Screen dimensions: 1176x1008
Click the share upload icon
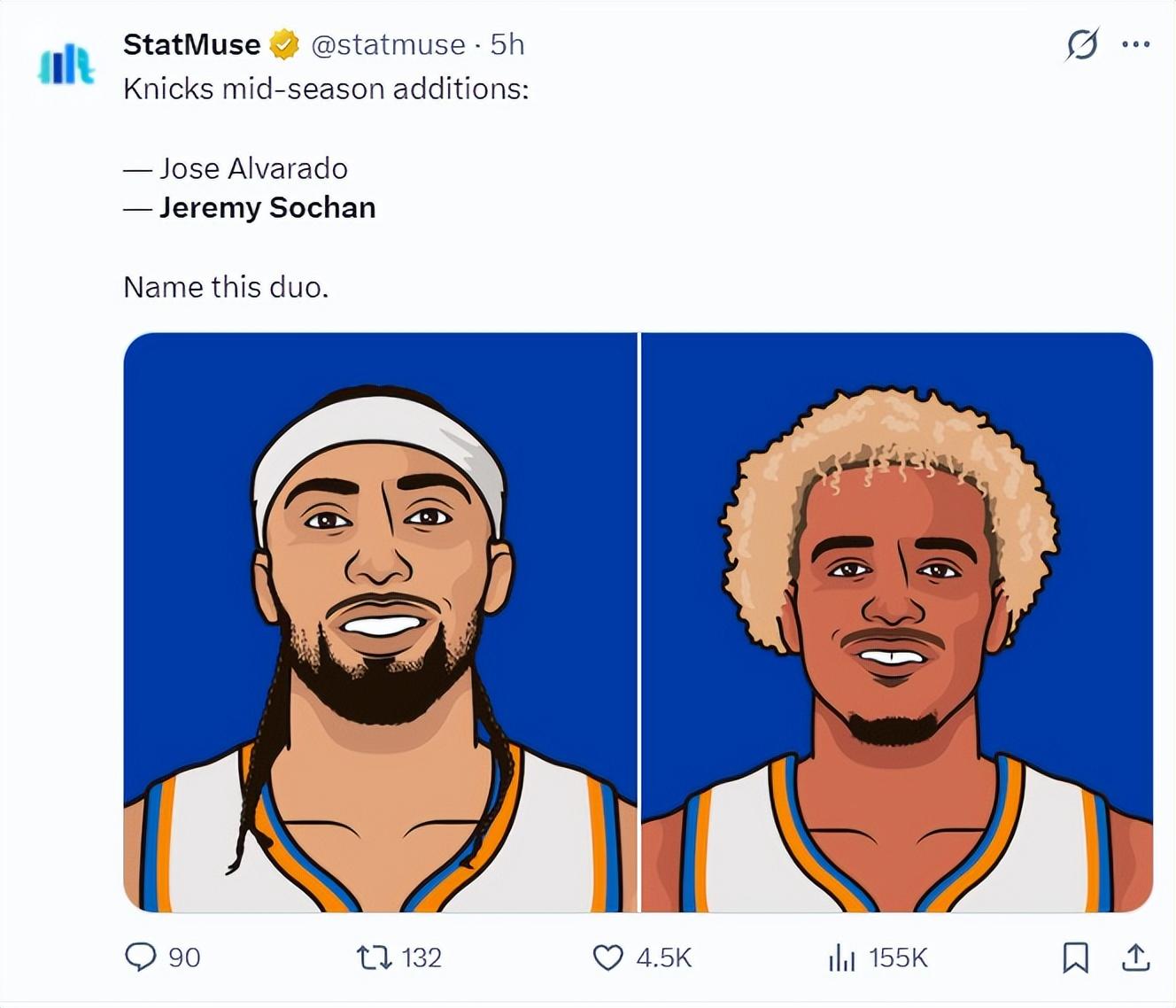pos(1135,957)
